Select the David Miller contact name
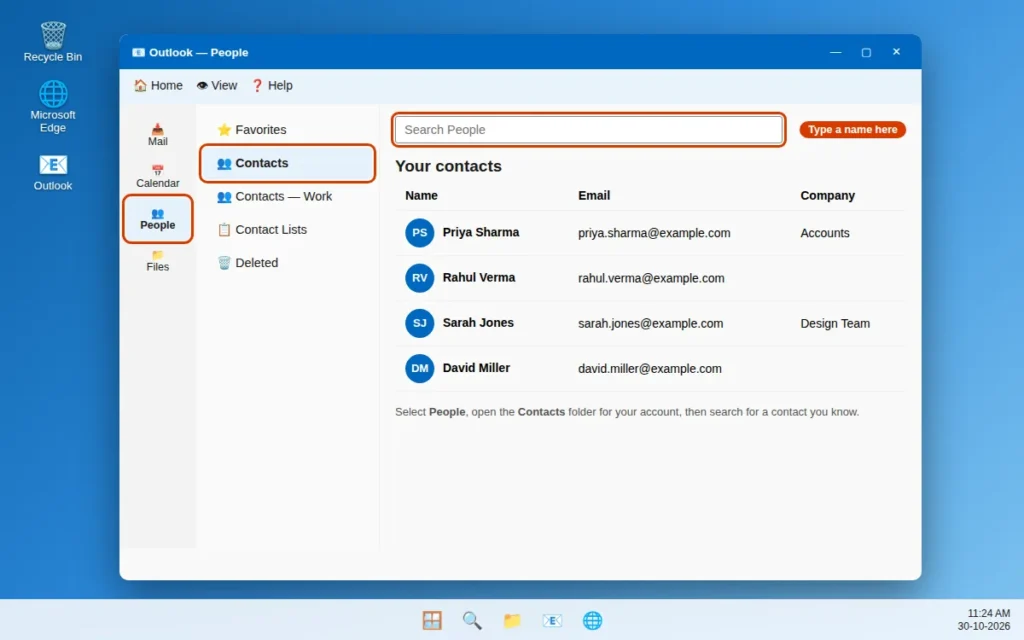 (x=476, y=368)
